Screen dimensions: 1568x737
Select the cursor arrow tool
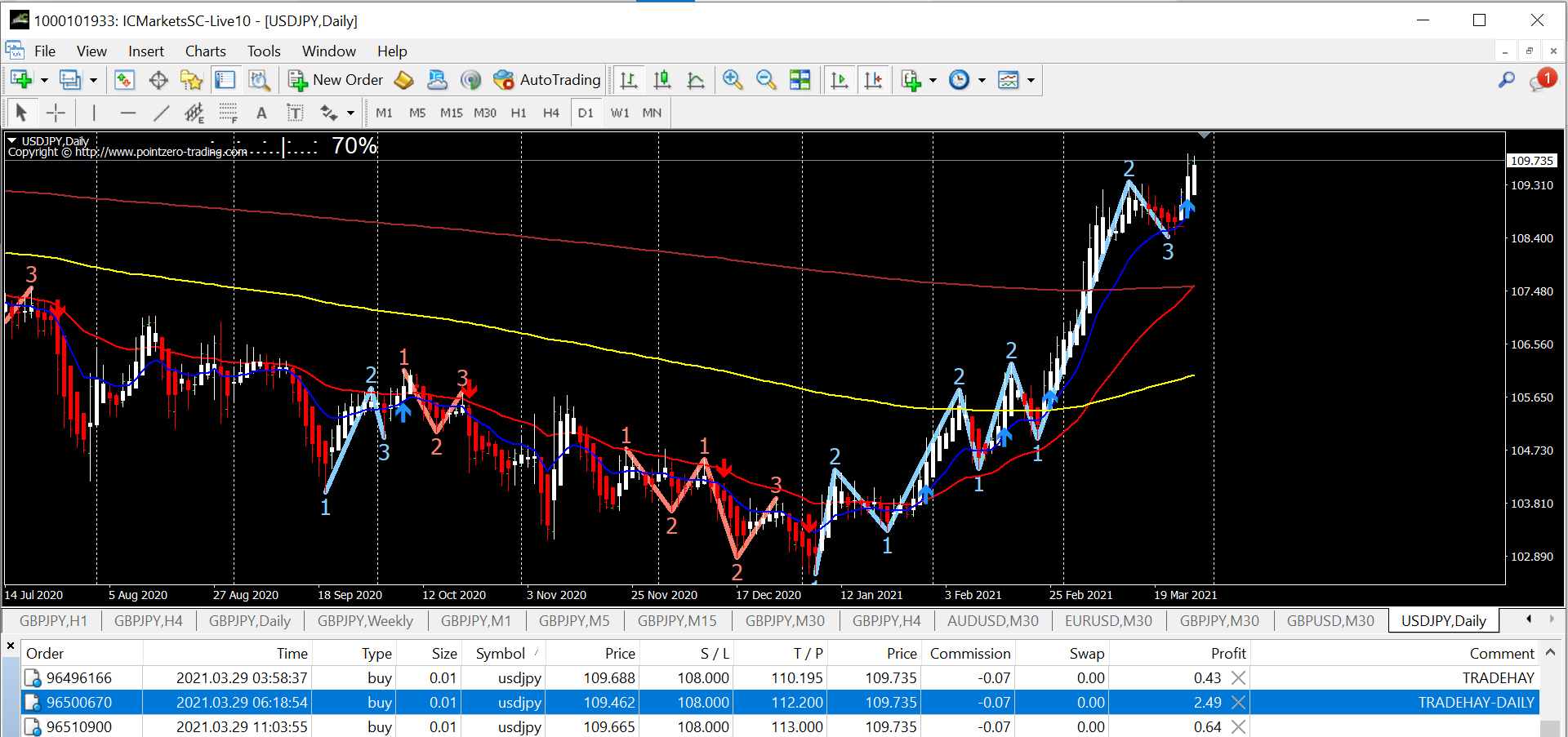point(21,113)
